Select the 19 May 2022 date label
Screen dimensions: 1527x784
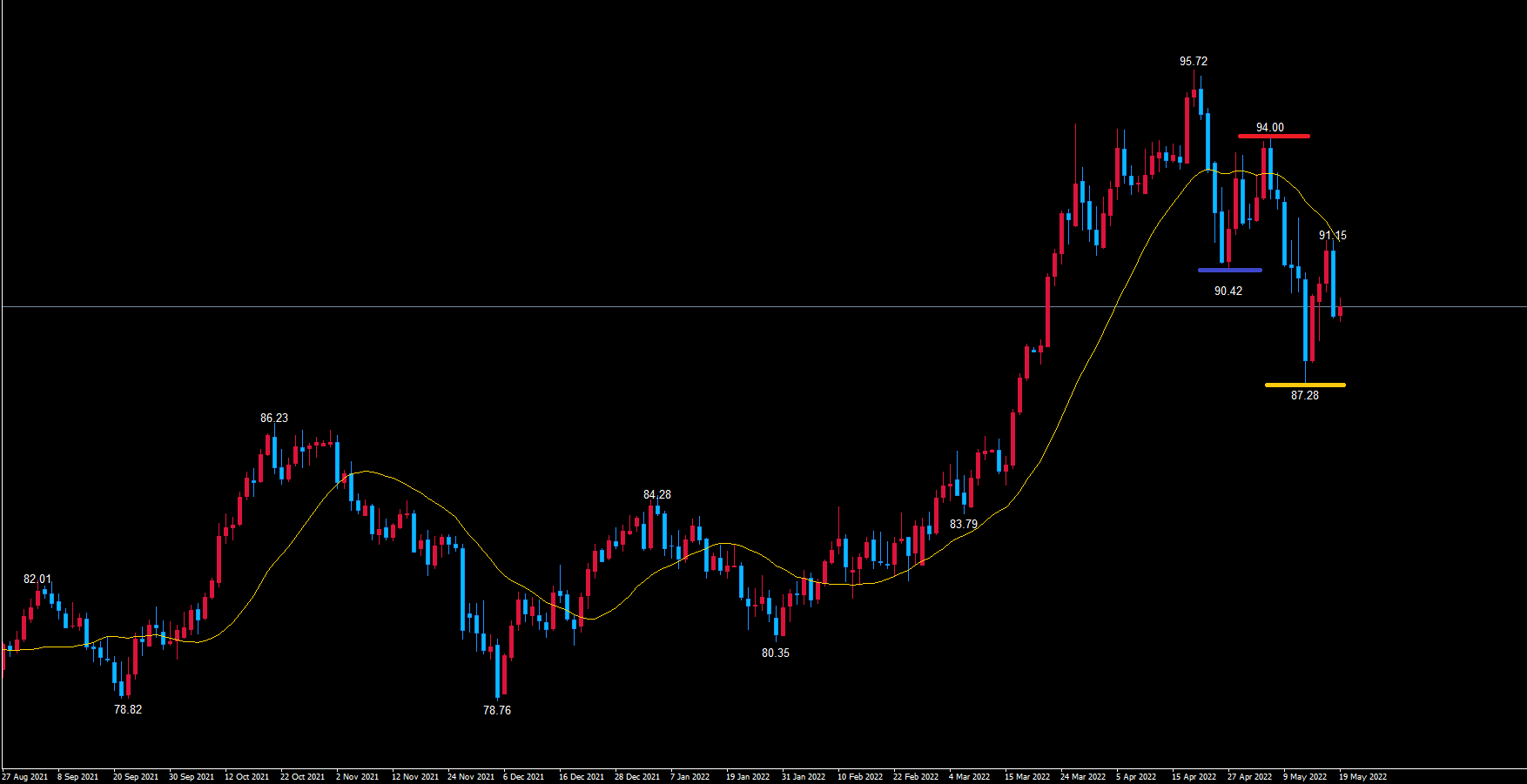(1362, 777)
